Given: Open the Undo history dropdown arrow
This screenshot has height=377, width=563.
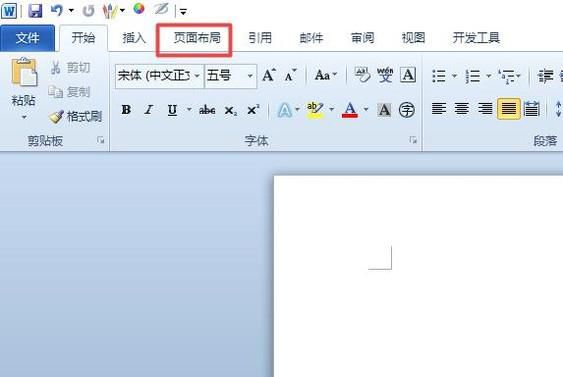Looking at the screenshot, I should (x=71, y=10).
